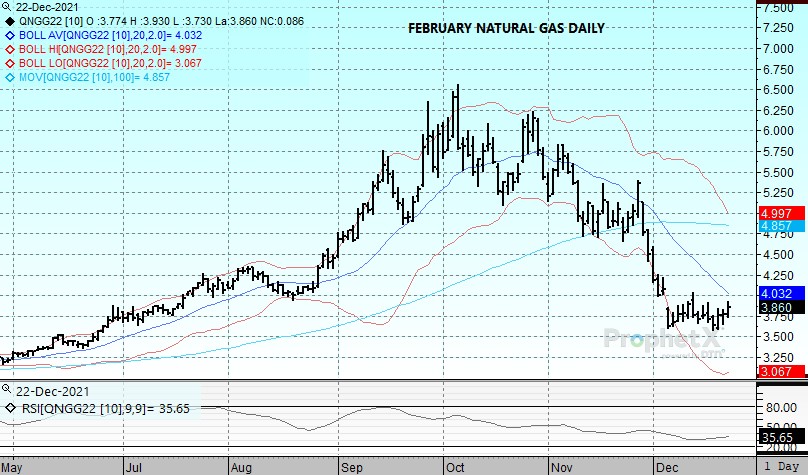Click the black 3.860 last price tag

(777, 308)
